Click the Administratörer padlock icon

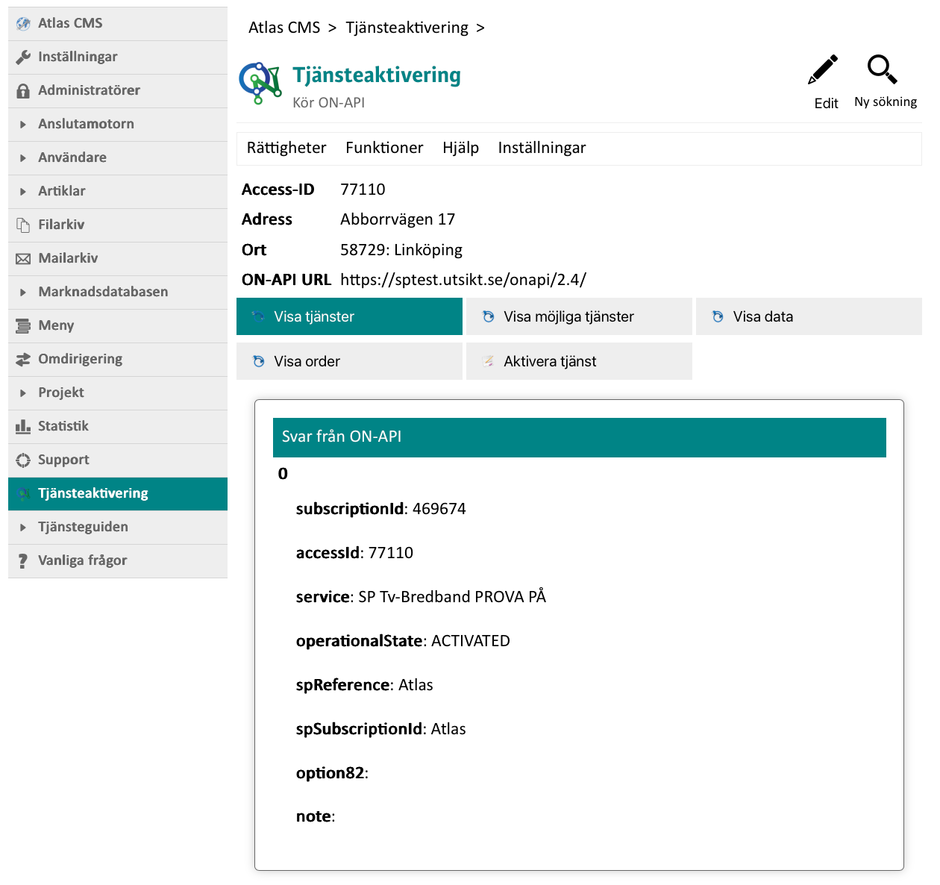pyautogui.click(x=23, y=91)
